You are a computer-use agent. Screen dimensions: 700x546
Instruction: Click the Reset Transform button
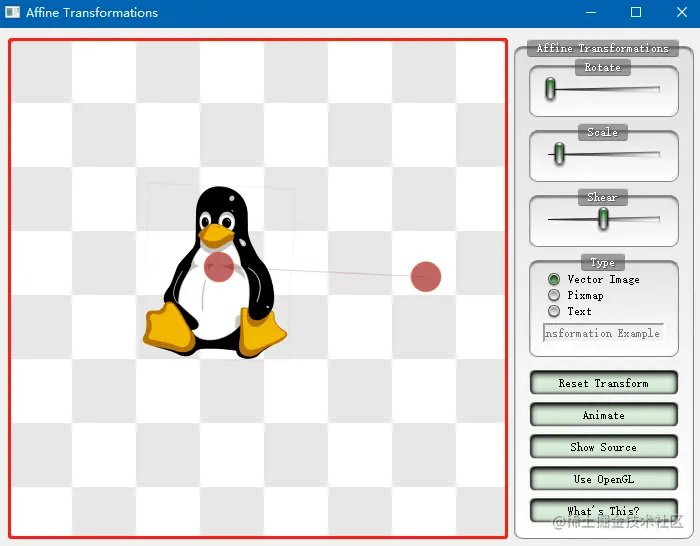pos(604,383)
